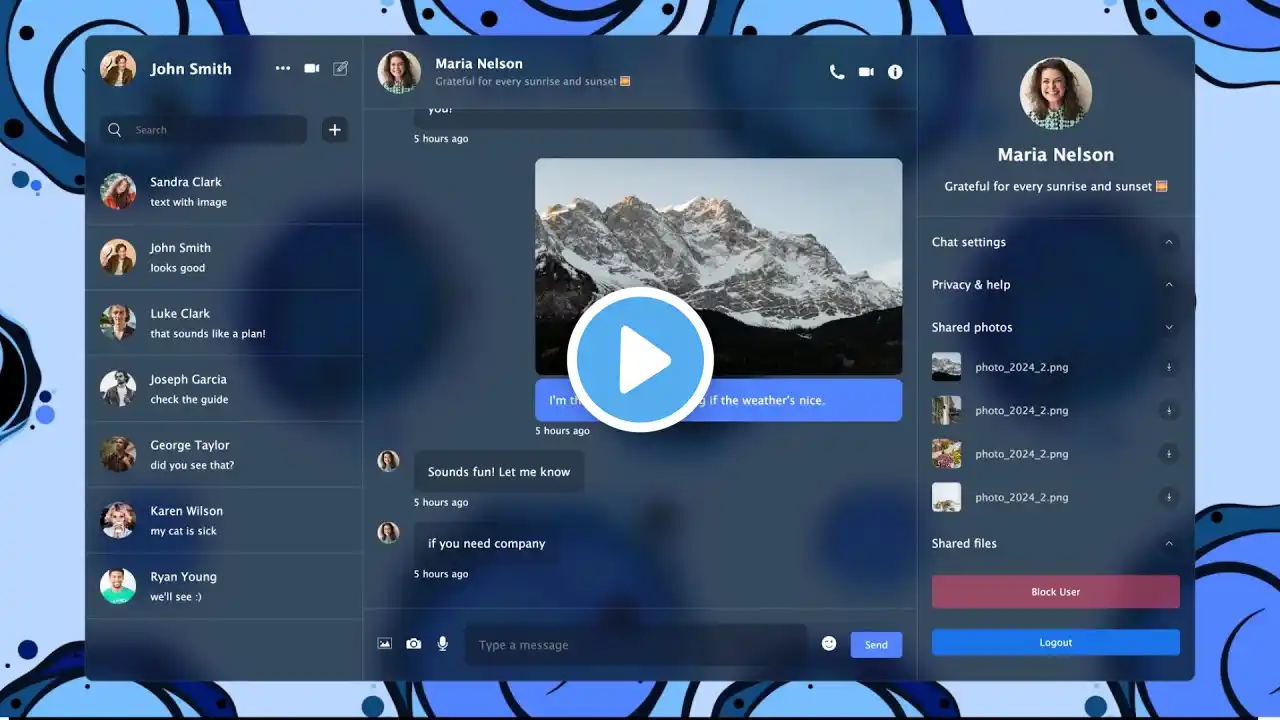Download the photo beside the mountain thumbnail

coord(1168,367)
